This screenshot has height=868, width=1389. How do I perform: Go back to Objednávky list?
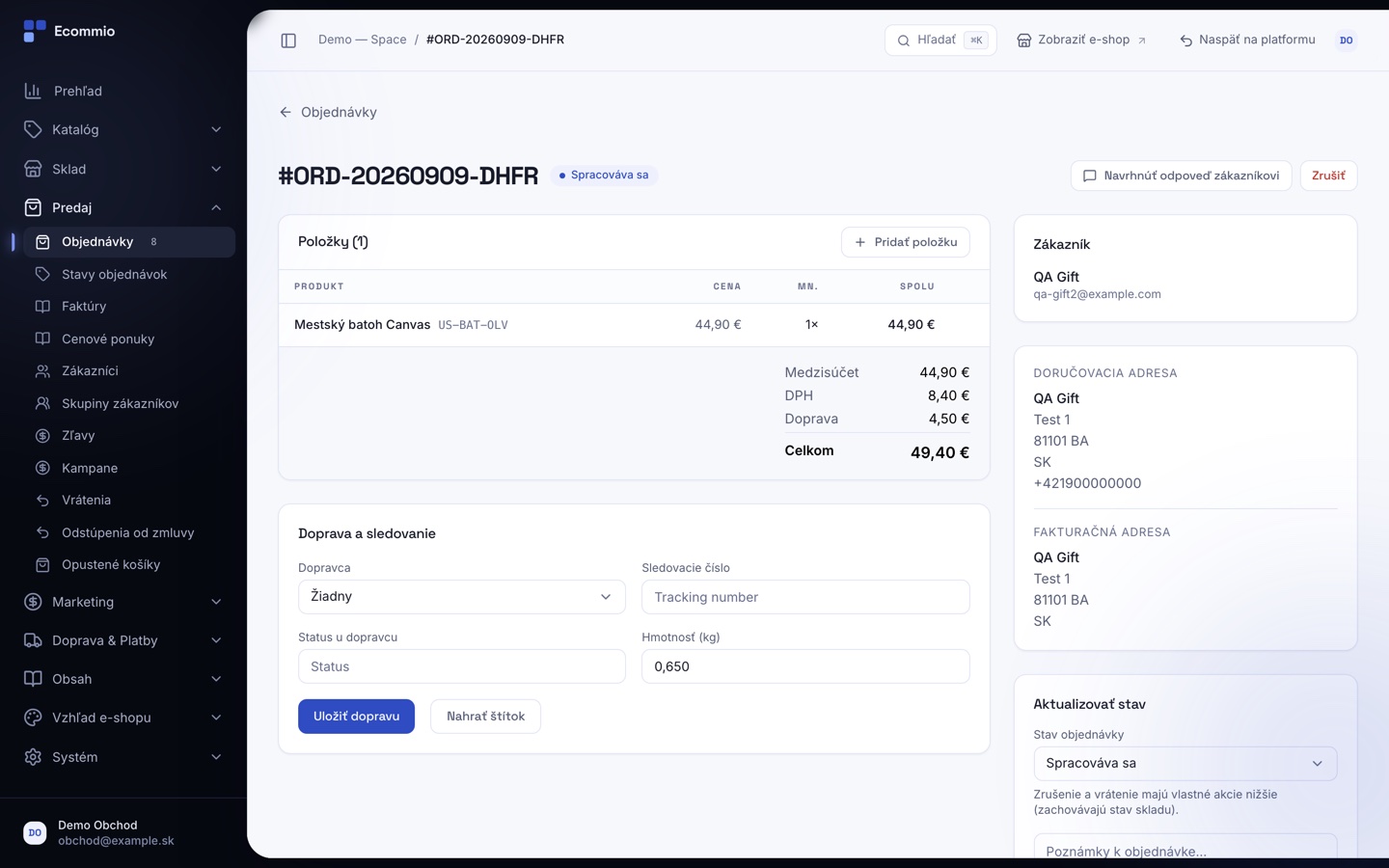coord(328,112)
